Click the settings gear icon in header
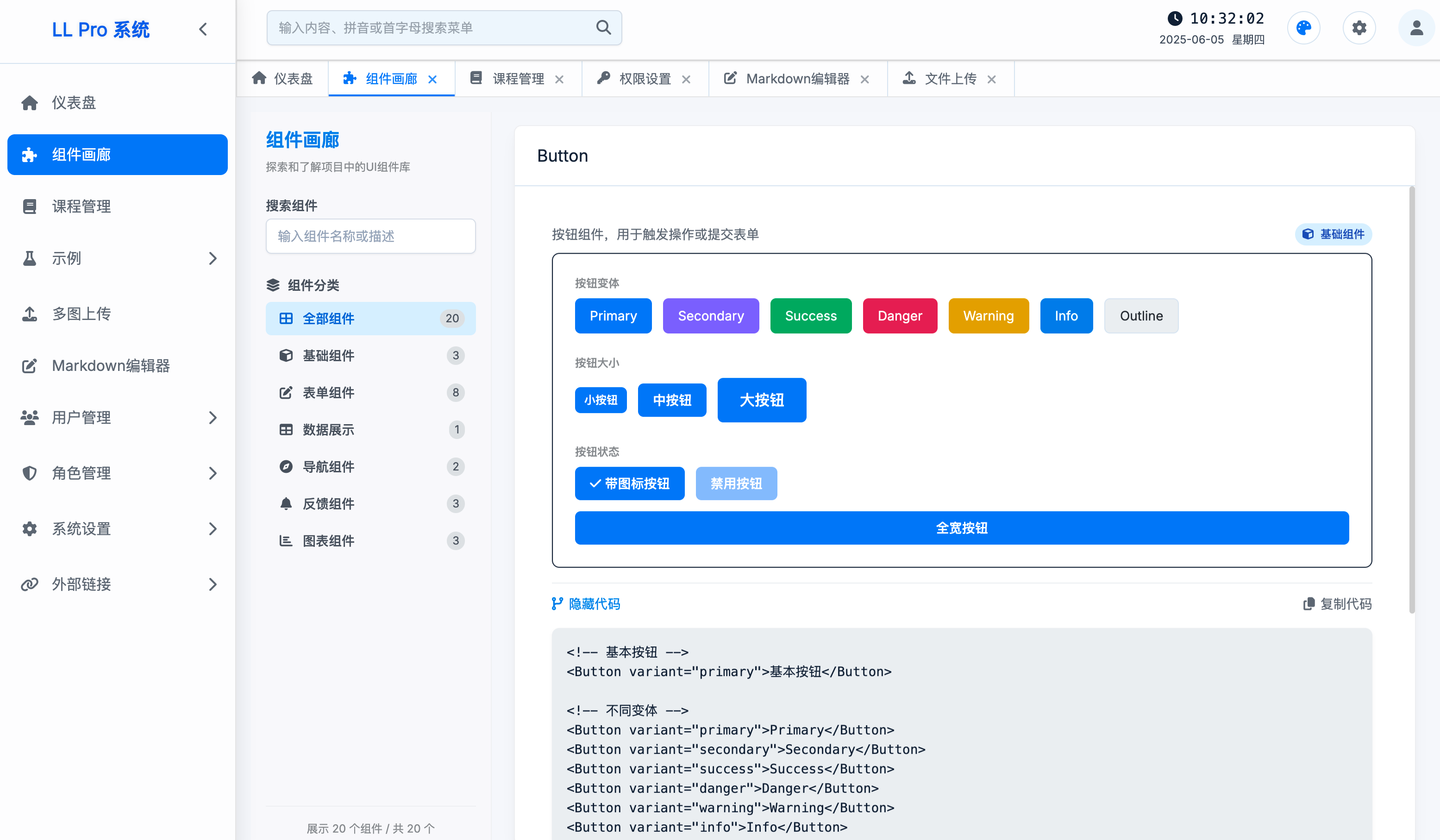The image size is (1440, 840). click(x=1359, y=28)
